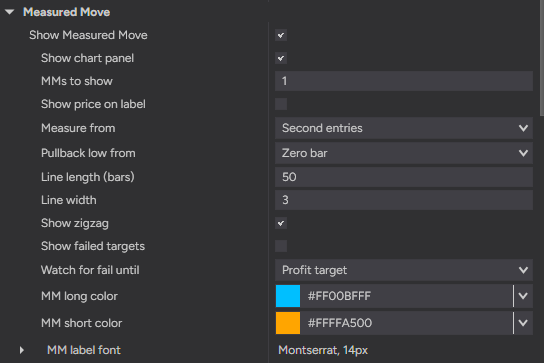Select the Show price on label text
Screen dimensions: 544x363
(93, 104)
